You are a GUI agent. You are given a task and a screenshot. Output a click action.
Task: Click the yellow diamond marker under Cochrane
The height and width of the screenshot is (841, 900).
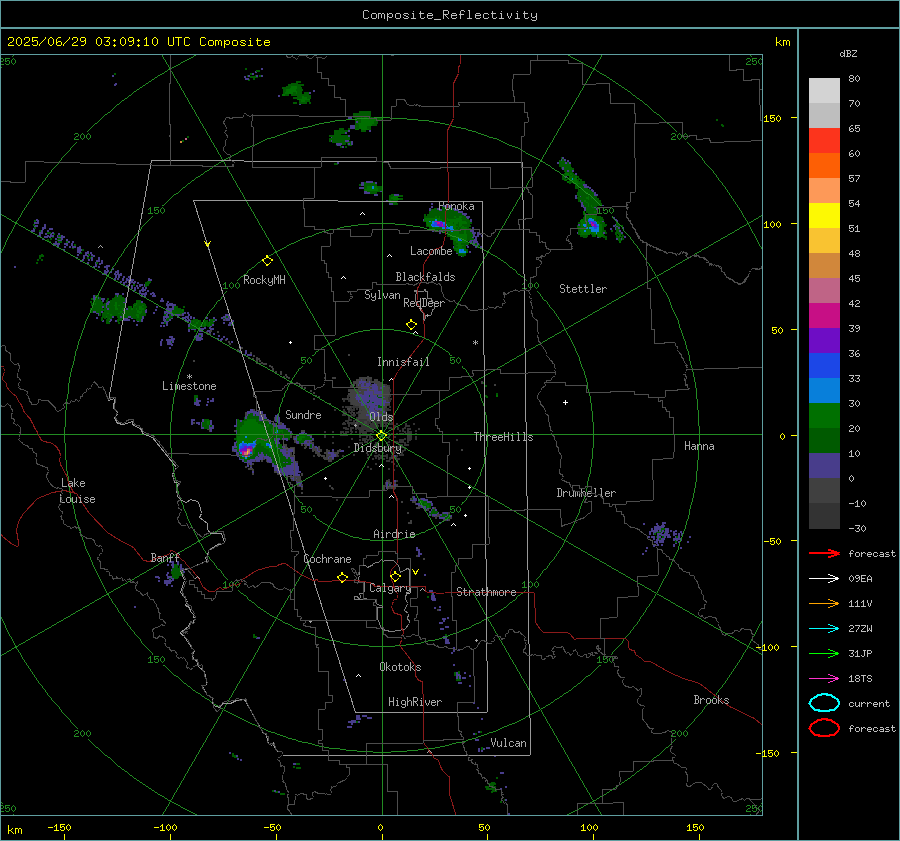(x=342, y=577)
